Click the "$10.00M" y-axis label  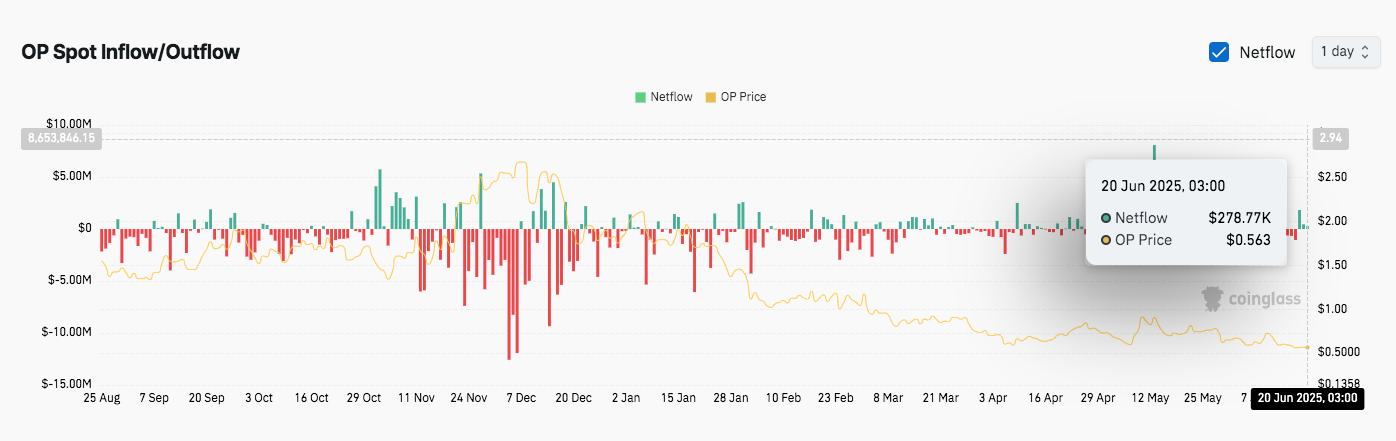tap(71, 123)
